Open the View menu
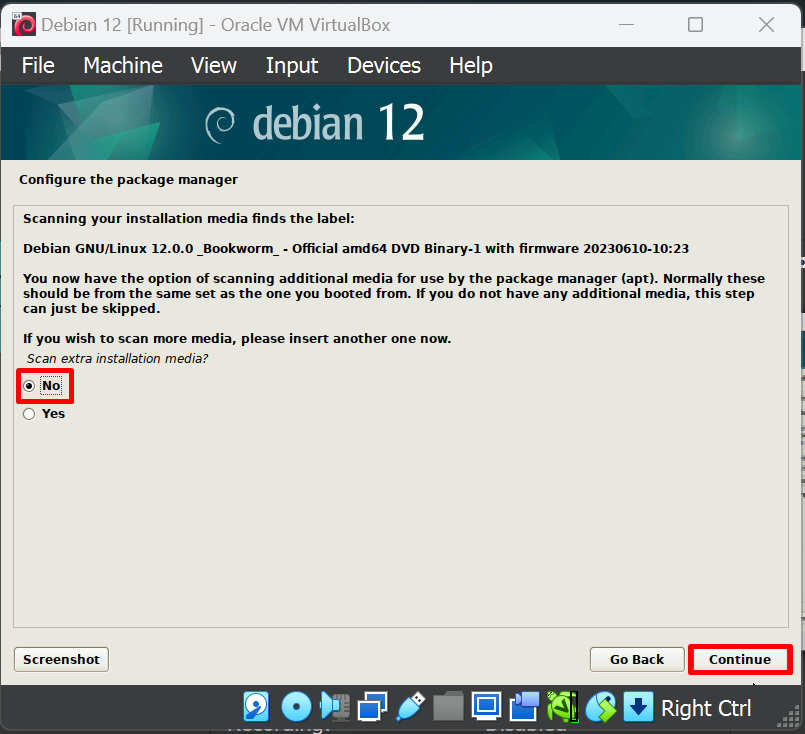This screenshot has width=805, height=734. point(214,66)
